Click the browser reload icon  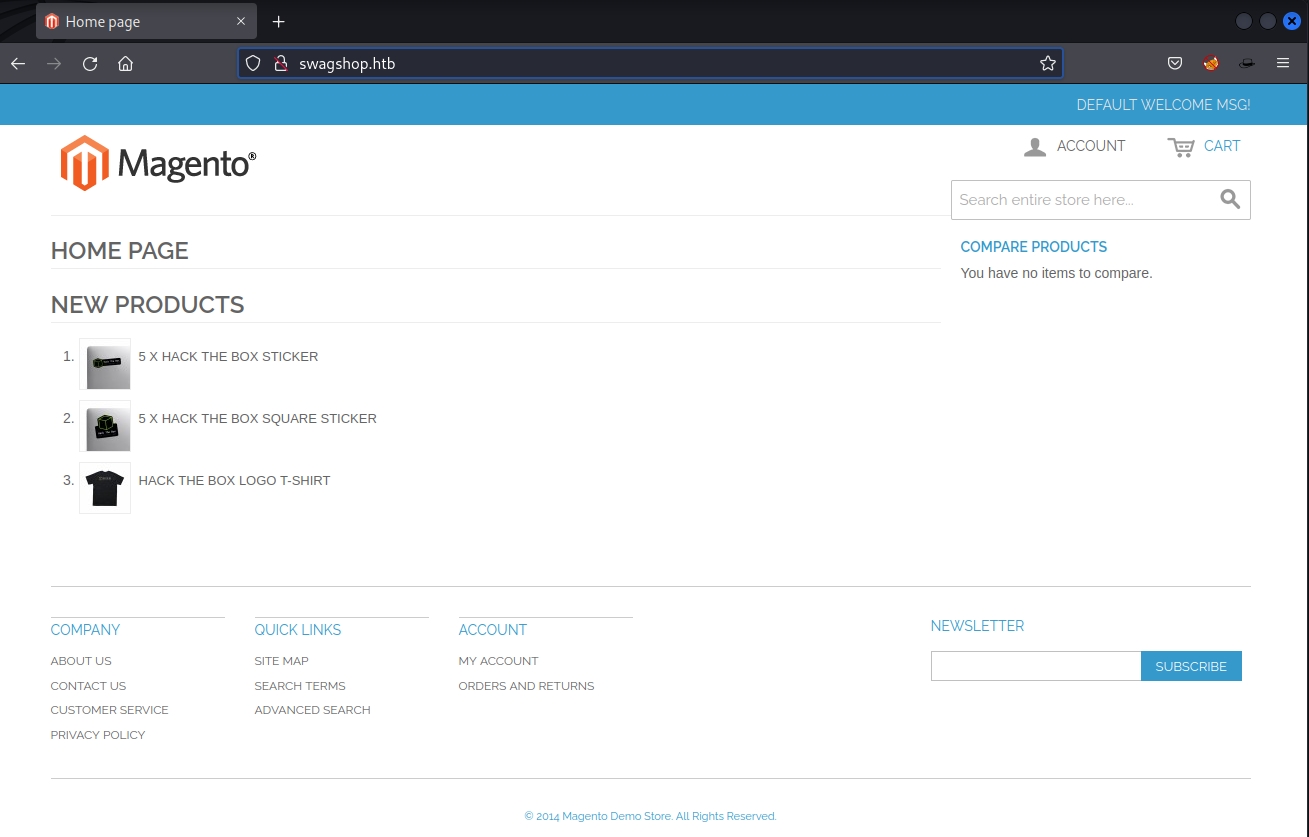90,64
